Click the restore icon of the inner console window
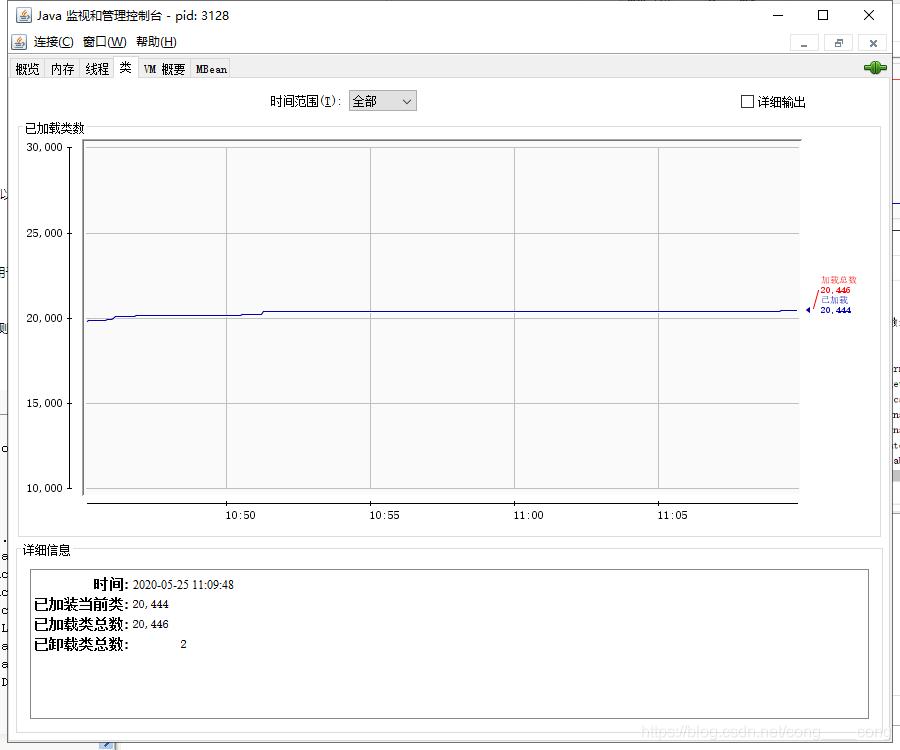The image size is (900, 750). [x=838, y=42]
